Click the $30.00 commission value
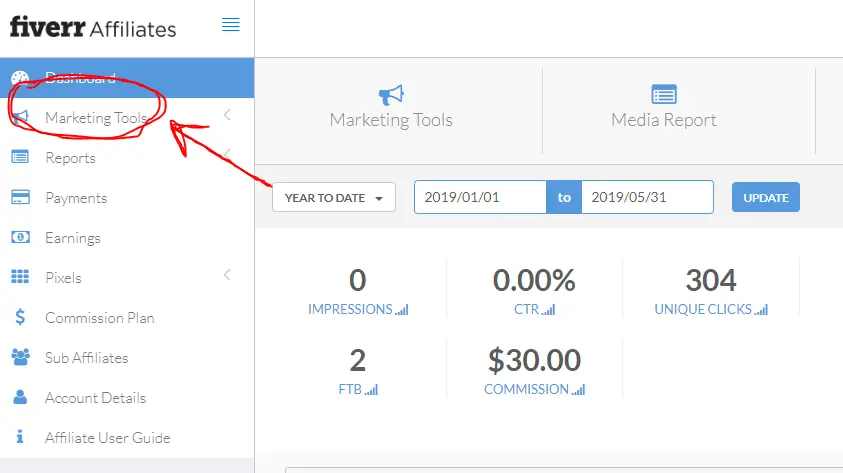This screenshot has height=473, width=843. point(534,360)
